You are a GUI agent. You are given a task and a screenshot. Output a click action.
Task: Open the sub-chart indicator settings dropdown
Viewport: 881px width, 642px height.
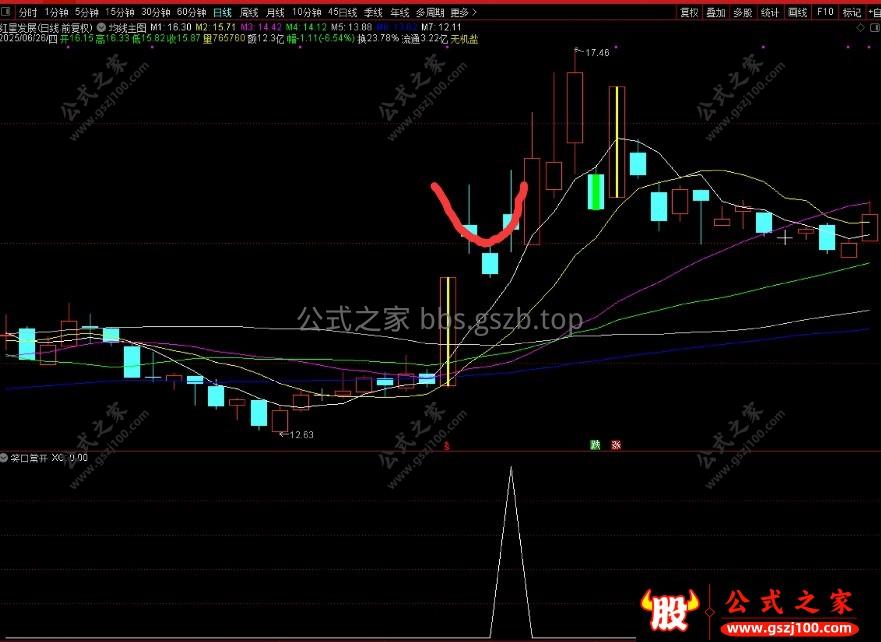(5, 457)
